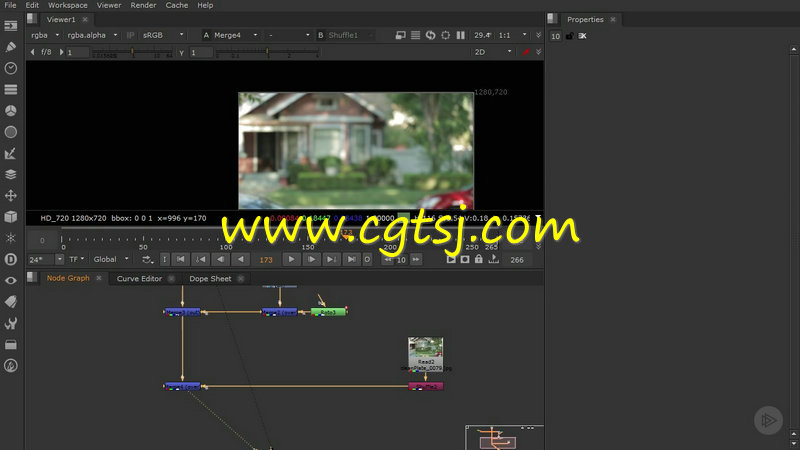The width and height of the screenshot is (800, 450).
Task: Click the current frame field showing 173
Action: point(266,260)
